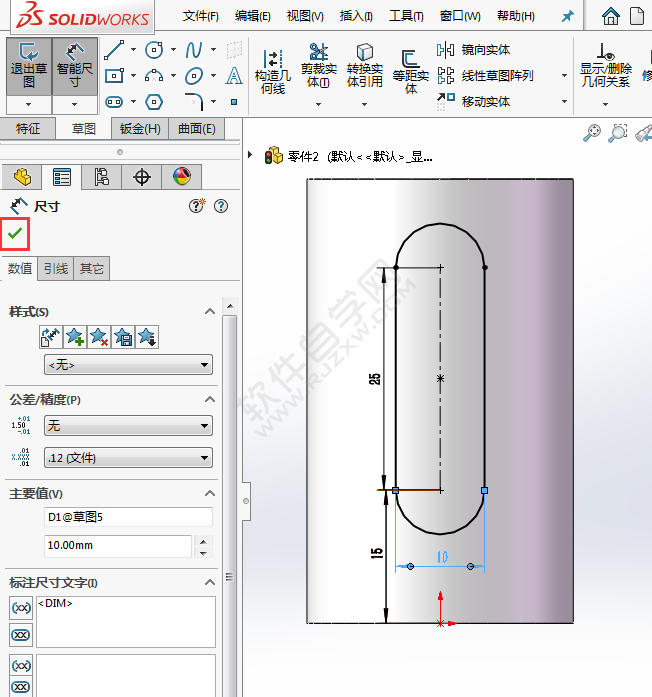Open the 插入(I) menu
Viewport: 652px width, 697px height.
coord(356,16)
